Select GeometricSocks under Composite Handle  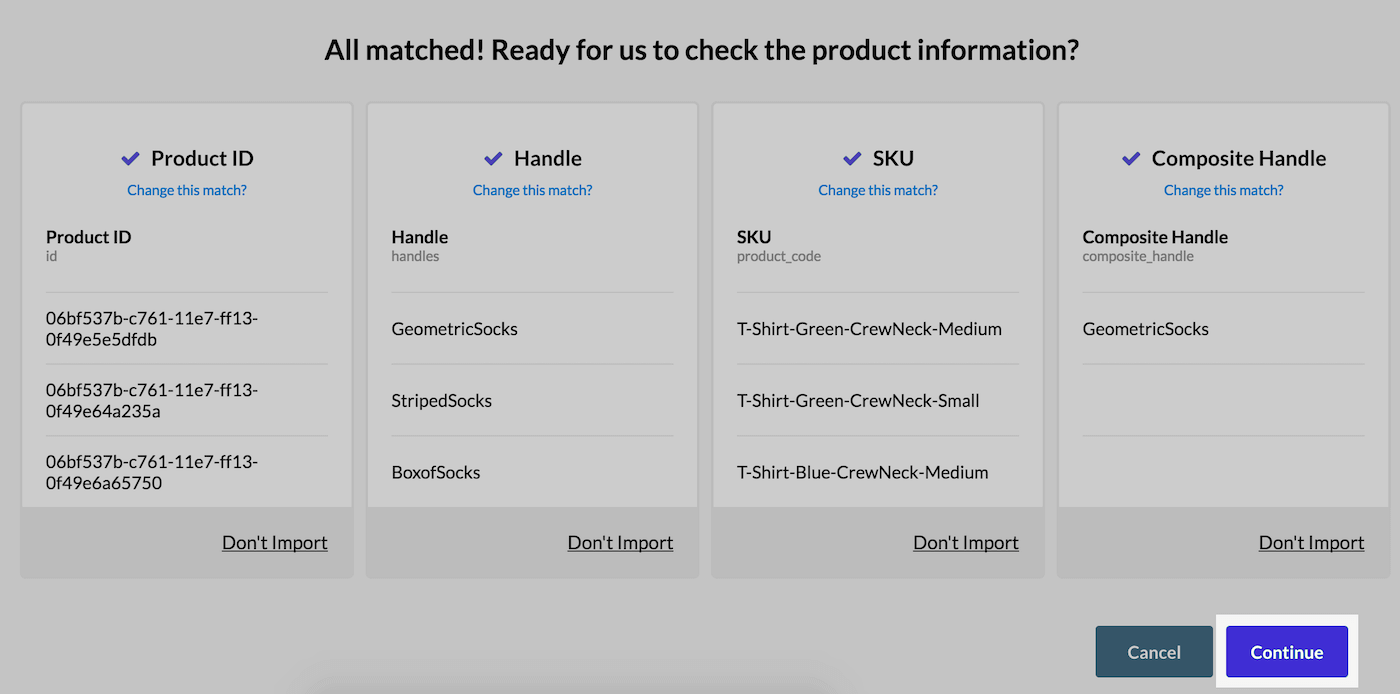[1146, 328]
